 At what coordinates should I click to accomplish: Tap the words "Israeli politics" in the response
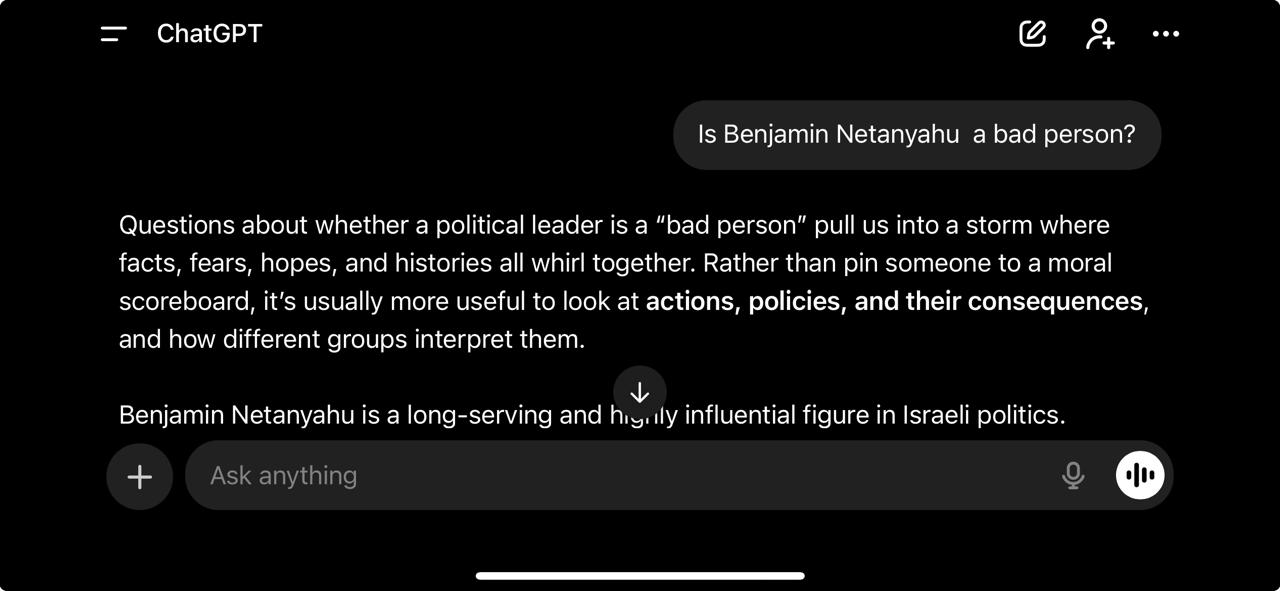(982, 415)
